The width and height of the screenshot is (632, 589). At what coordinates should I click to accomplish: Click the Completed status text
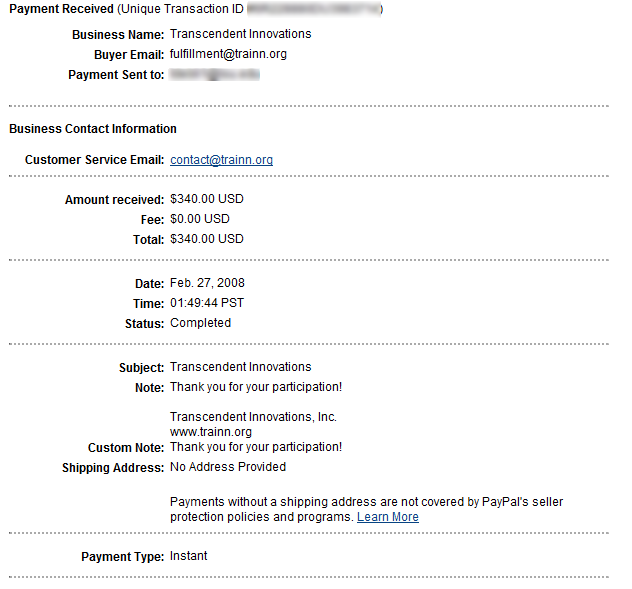pyautogui.click(x=200, y=323)
